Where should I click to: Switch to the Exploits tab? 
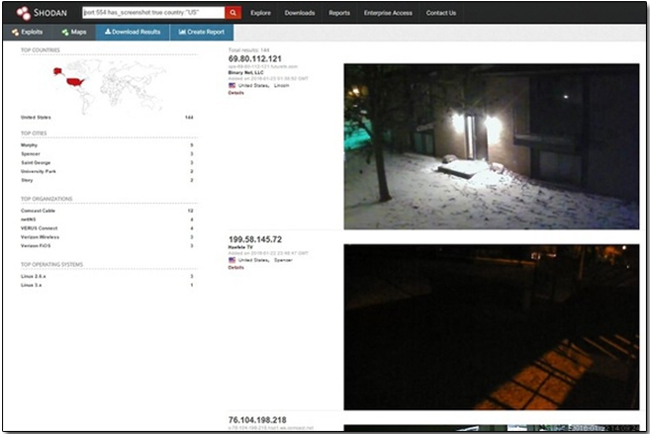27,32
